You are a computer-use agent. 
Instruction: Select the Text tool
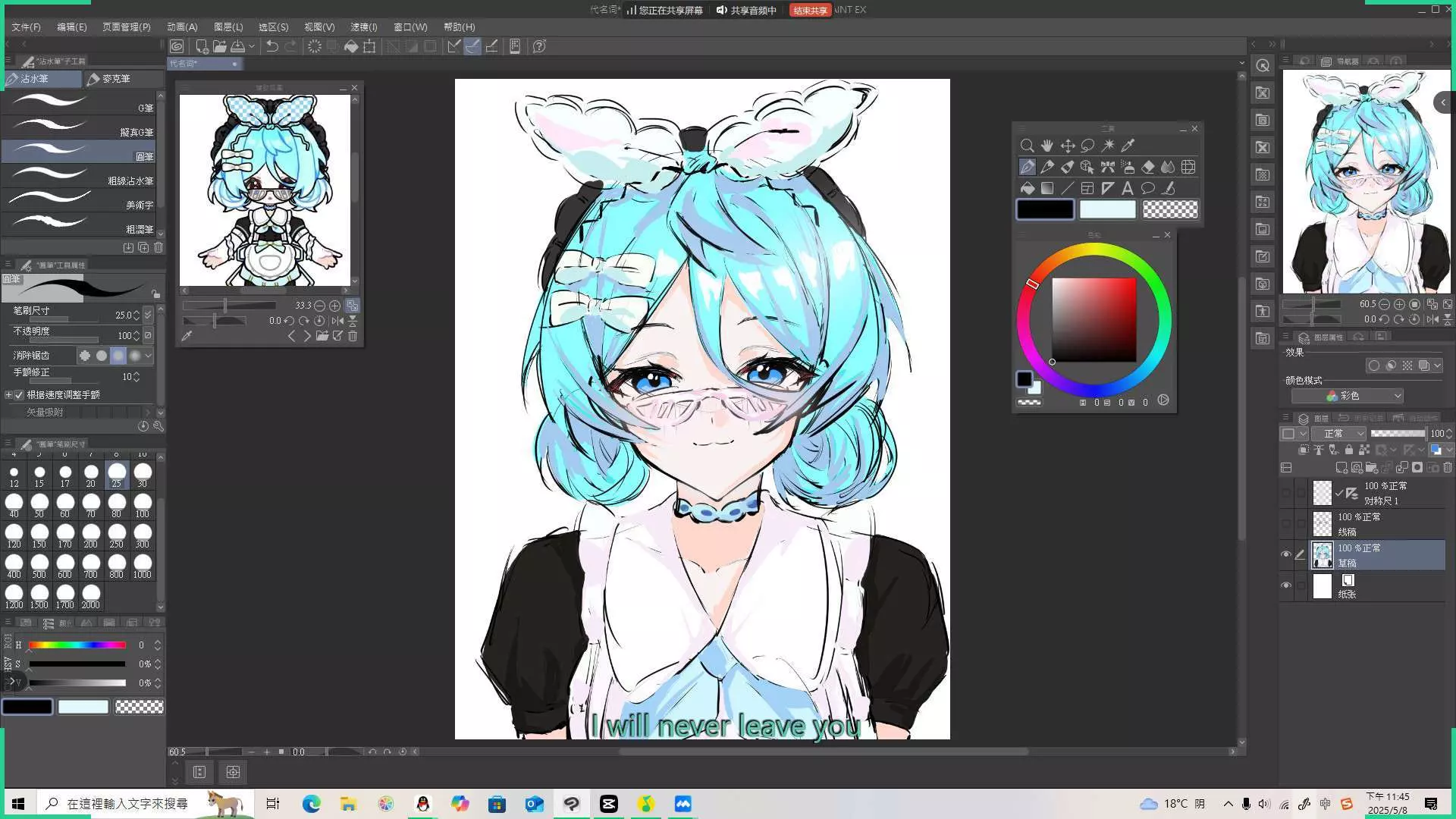tap(1128, 188)
